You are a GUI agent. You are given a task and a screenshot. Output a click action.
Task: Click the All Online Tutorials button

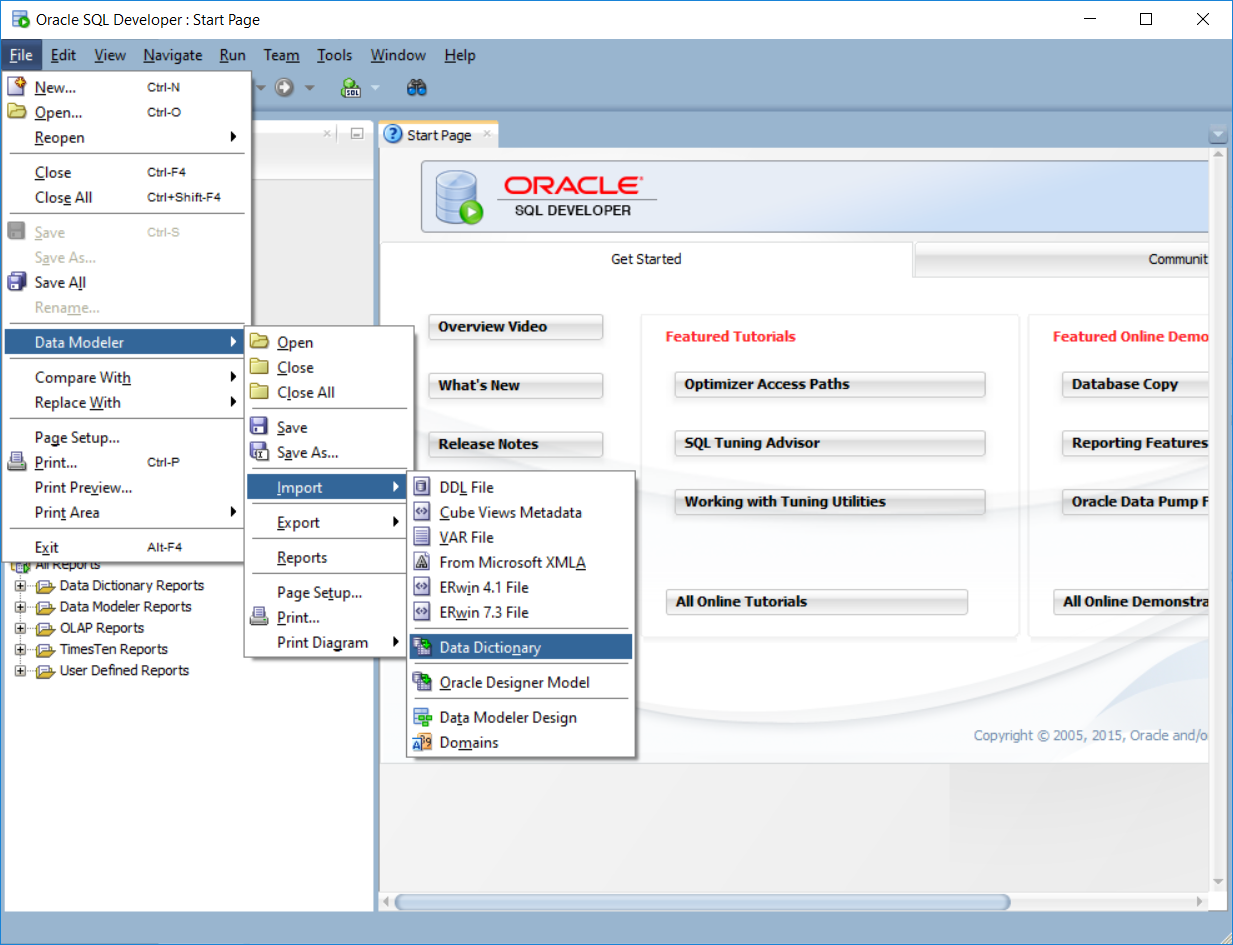coord(816,602)
